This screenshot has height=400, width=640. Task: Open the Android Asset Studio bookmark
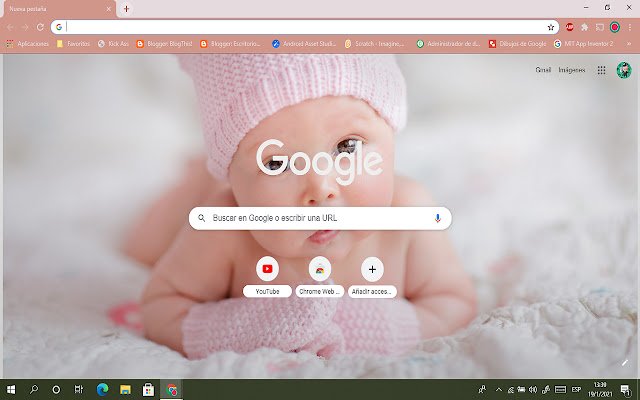[x=304, y=44]
